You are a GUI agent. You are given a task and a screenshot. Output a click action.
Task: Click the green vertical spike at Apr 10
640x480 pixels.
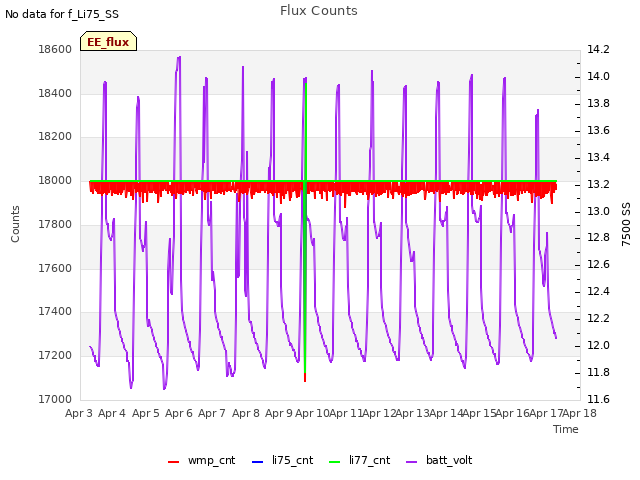coord(305,229)
